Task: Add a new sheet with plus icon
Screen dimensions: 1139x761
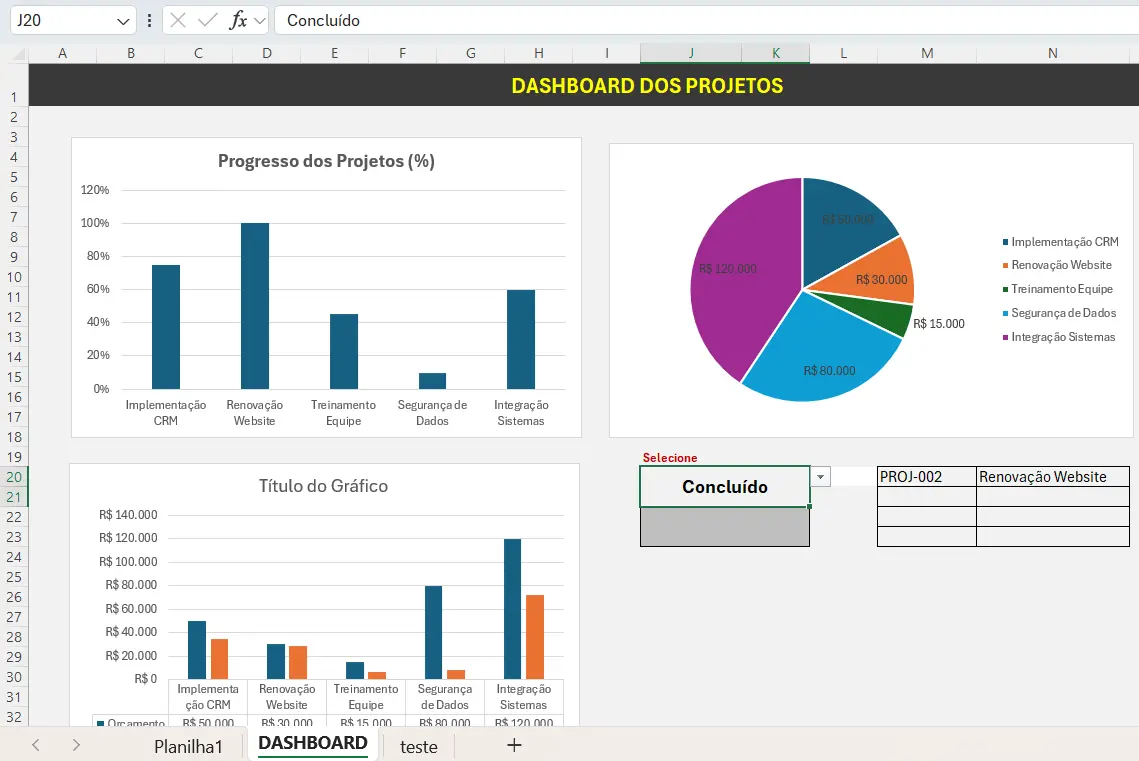Action: (514, 745)
